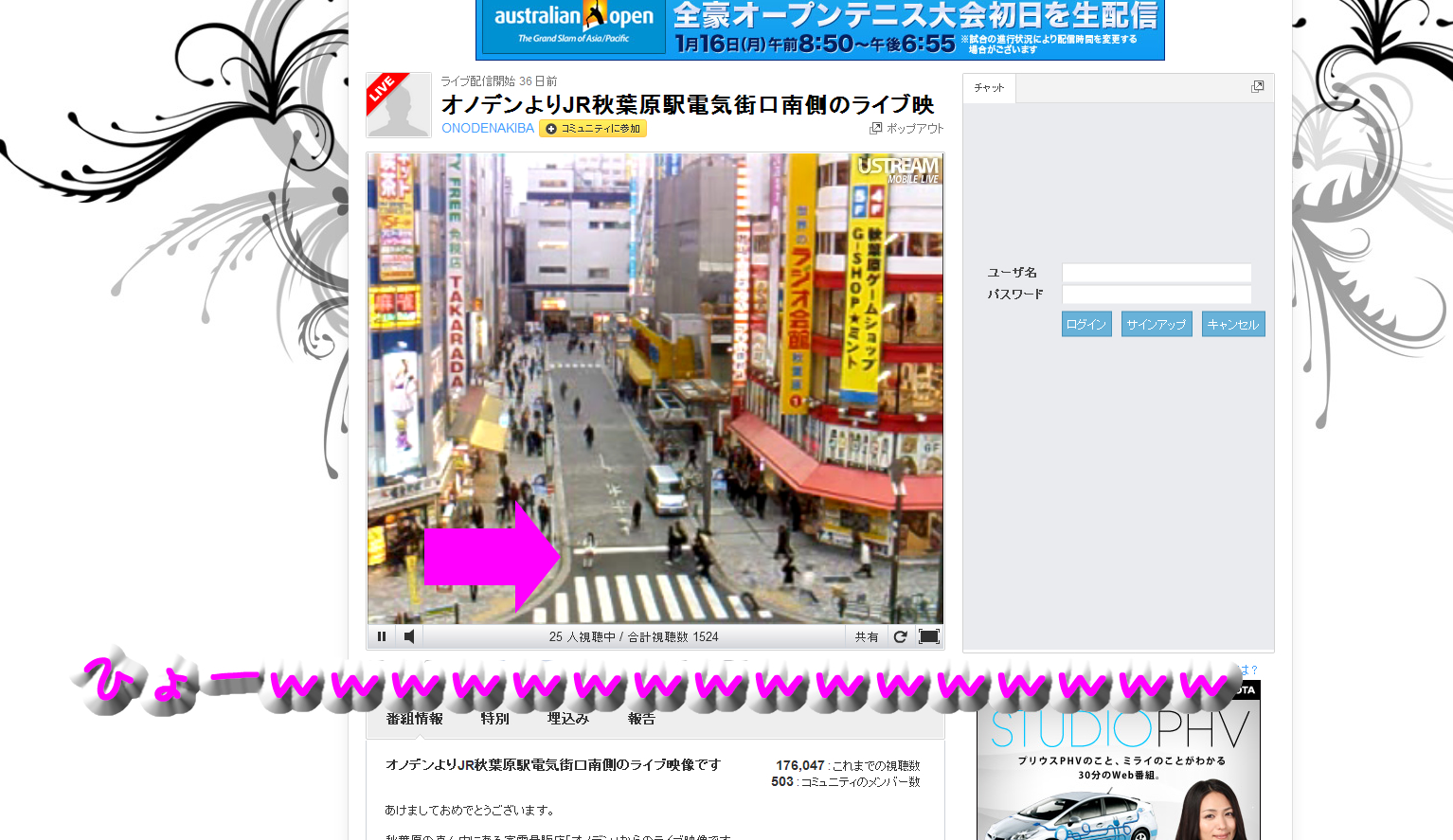This screenshot has width=1453, height=840.
Task: Open the 番組情報 program info tab
Action: click(415, 719)
